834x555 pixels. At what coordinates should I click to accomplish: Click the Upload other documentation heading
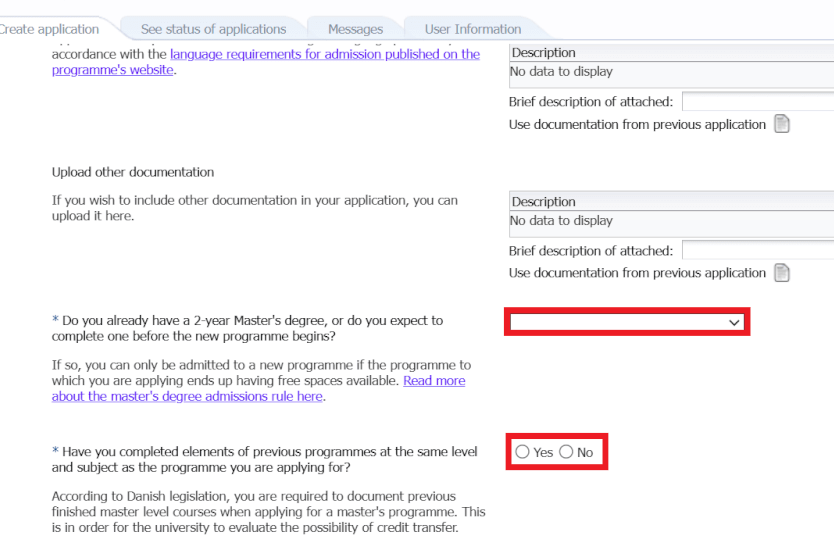(133, 172)
